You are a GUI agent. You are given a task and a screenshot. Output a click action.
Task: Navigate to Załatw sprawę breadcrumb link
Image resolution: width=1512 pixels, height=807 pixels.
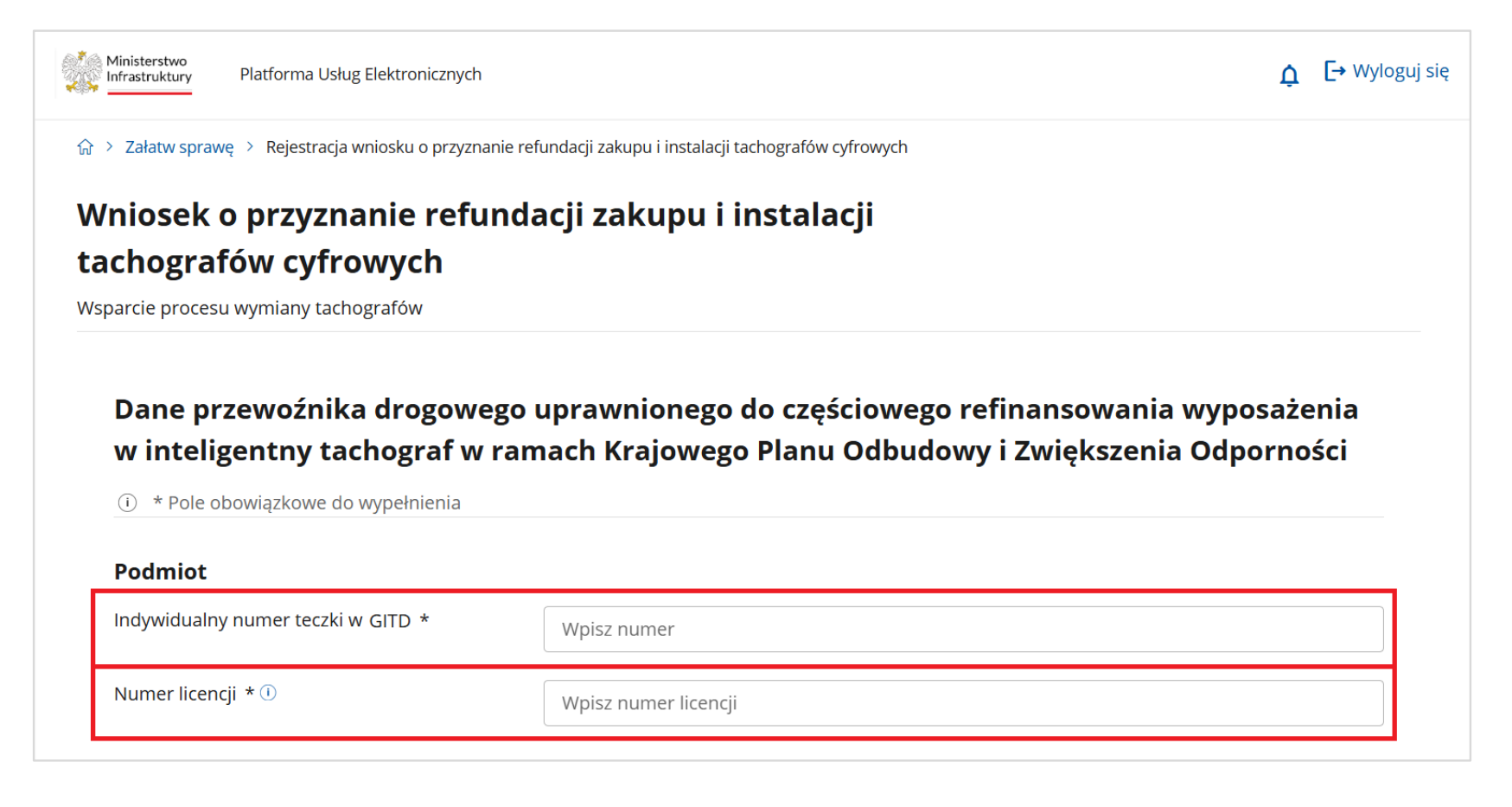coord(179,147)
